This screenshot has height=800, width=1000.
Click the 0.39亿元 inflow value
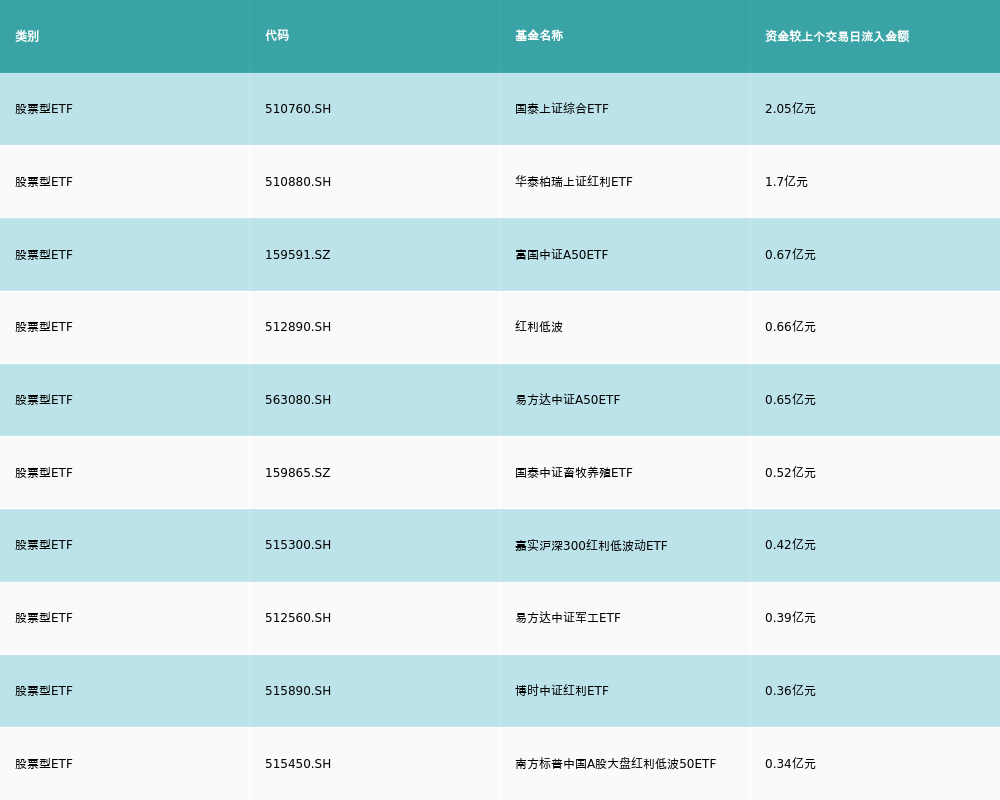click(x=790, y=618)
